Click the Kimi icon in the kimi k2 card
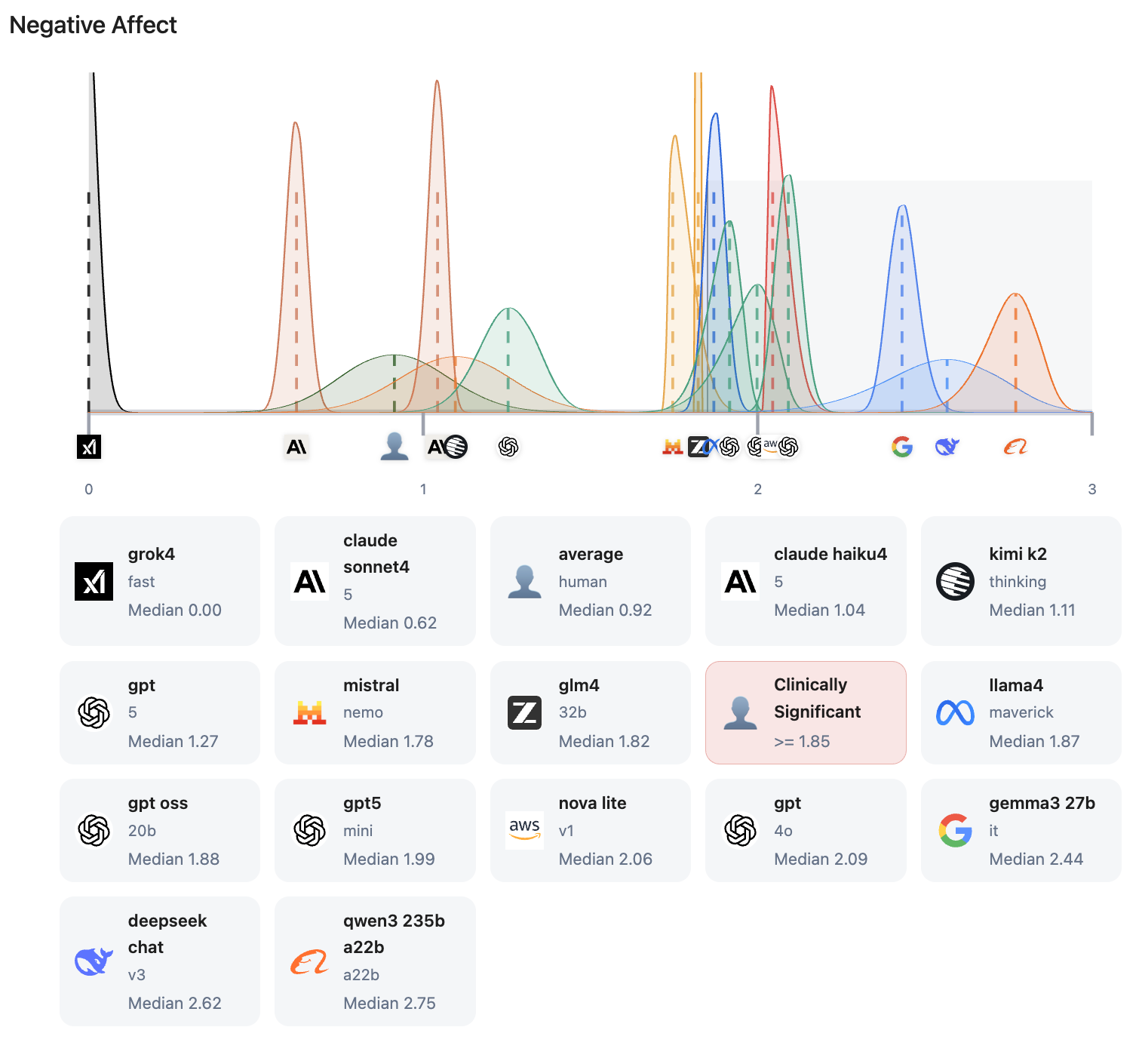 pos(955,581)
